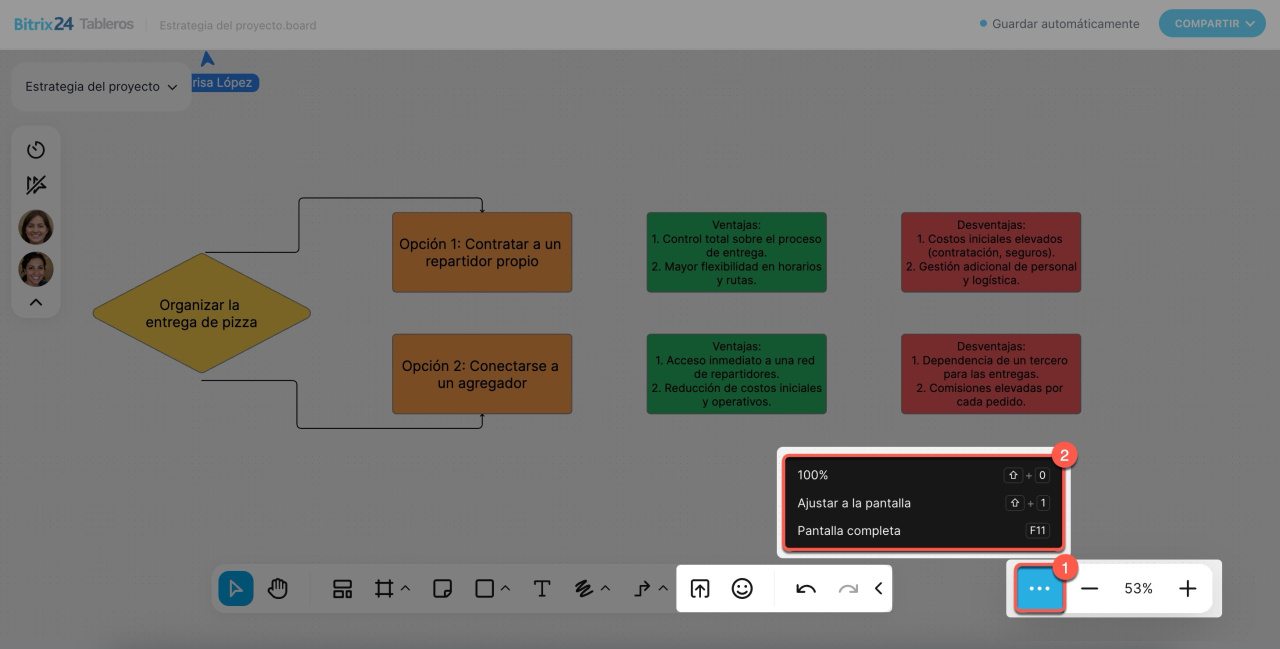The height and width of the screenshot is (649, 1280).
Task: Open the templates tool in toolbar
Action: [343, 589]
